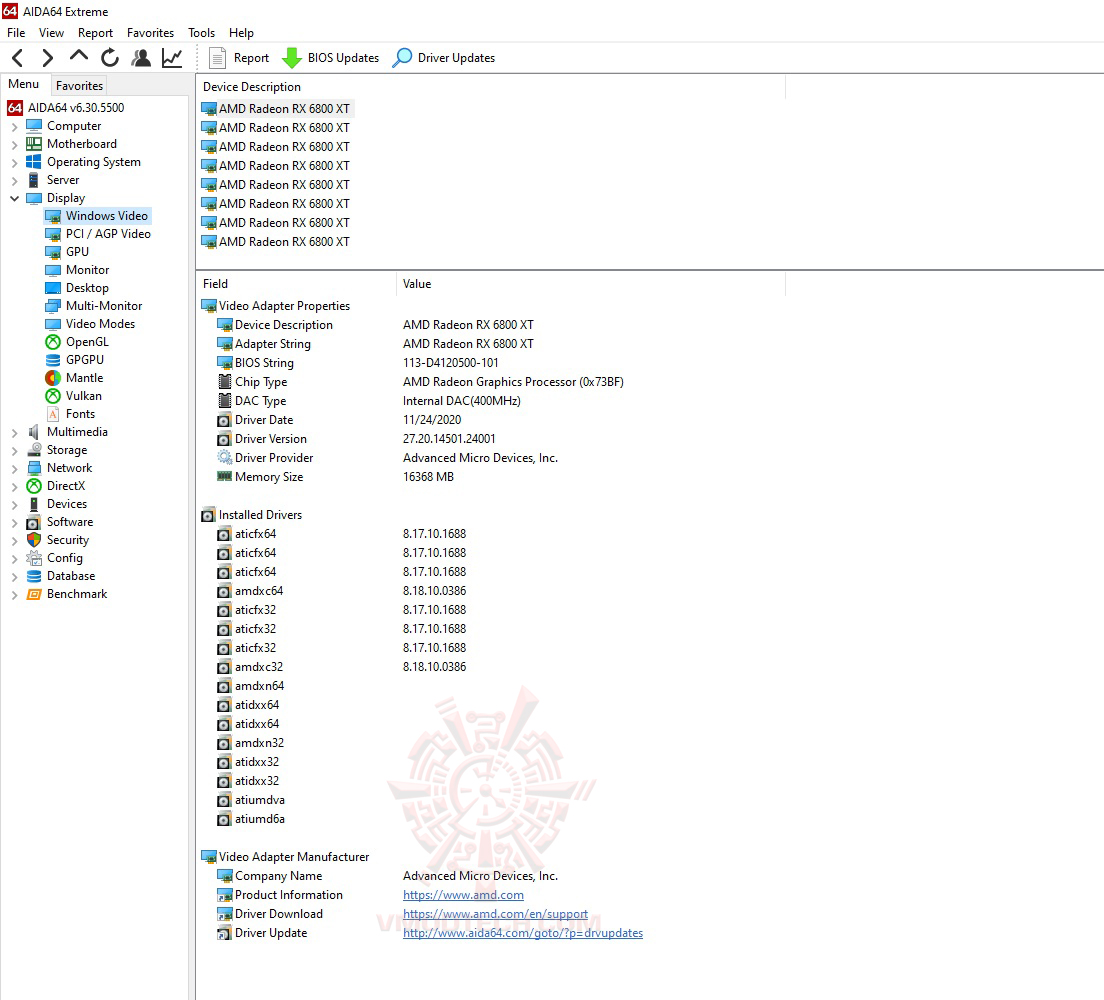Click the Device Description column header
The width and height of the screenshot is (1104, 1000).
pos(491,87)
